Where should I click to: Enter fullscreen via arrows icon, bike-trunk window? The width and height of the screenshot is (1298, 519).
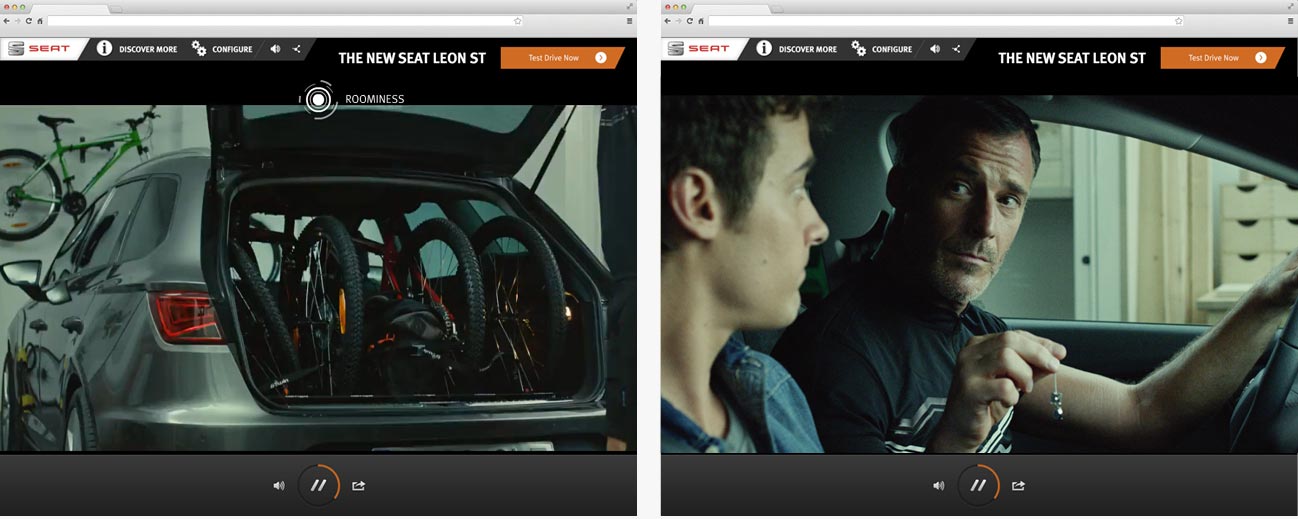pyautogui.click(x=630, y=6)
